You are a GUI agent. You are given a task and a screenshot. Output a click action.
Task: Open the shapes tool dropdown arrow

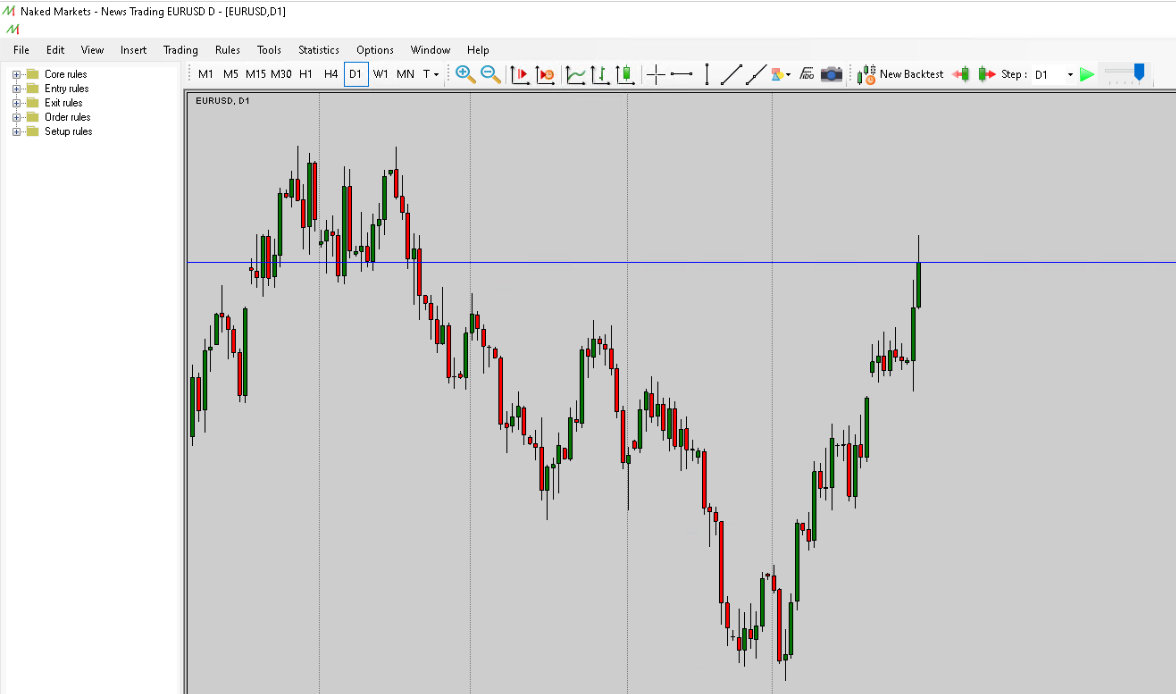coord(789,75)
